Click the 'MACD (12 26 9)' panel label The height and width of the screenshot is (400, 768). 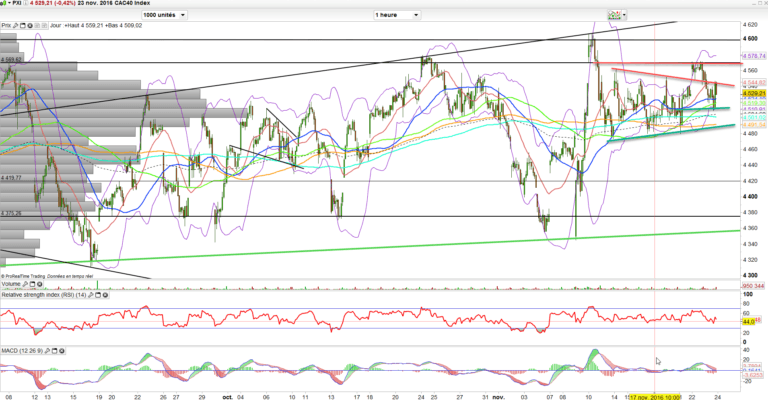[25, 352]
